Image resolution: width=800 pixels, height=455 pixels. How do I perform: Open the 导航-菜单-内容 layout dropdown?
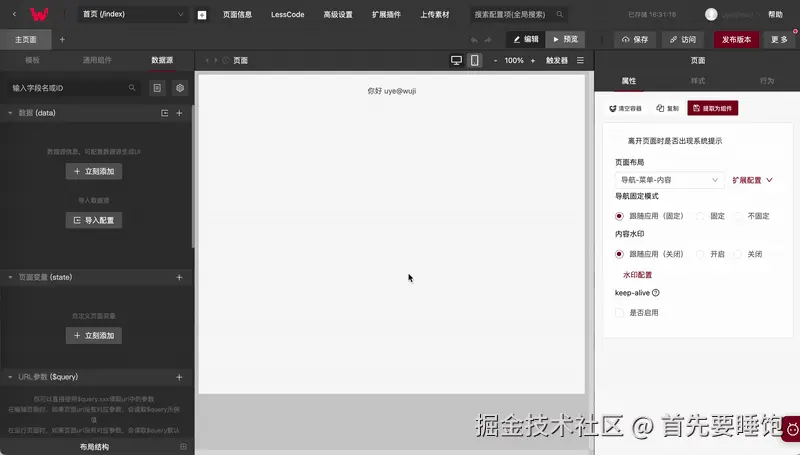[x=669, y=180]
